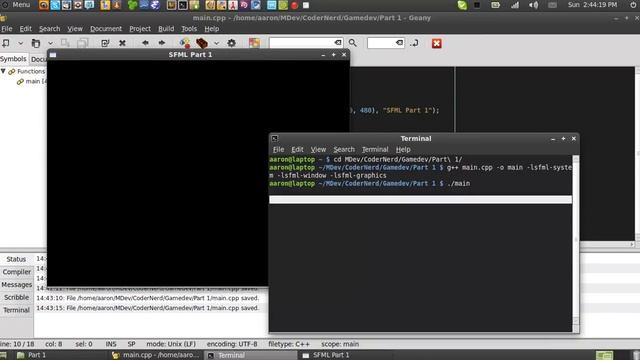This screenshot has width=640, height=360.
Task: Open Geany's Document menu
Action: [x=106, y=29]
